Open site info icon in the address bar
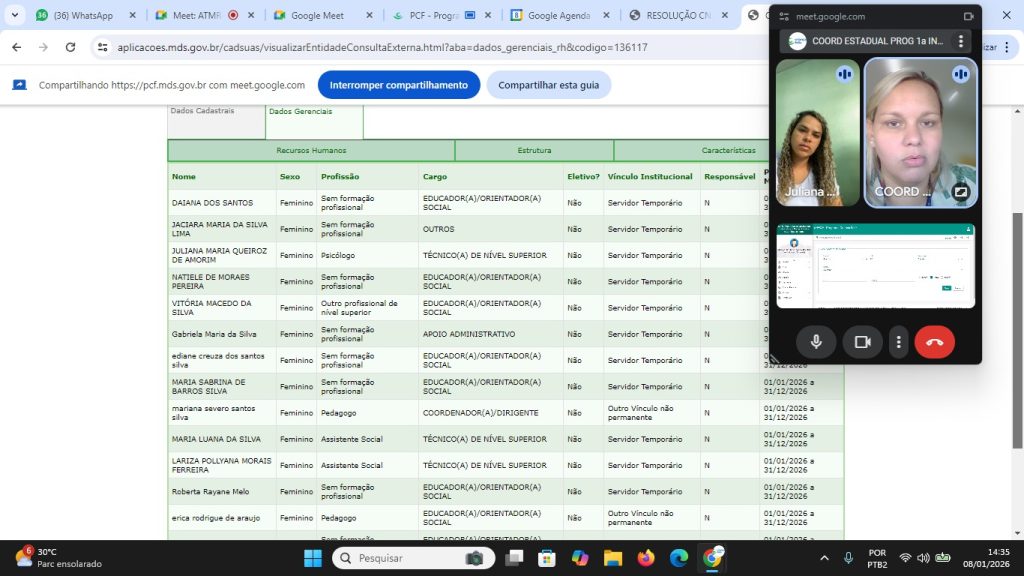This screenshot has width=1024, height=576. click(102, 47)
